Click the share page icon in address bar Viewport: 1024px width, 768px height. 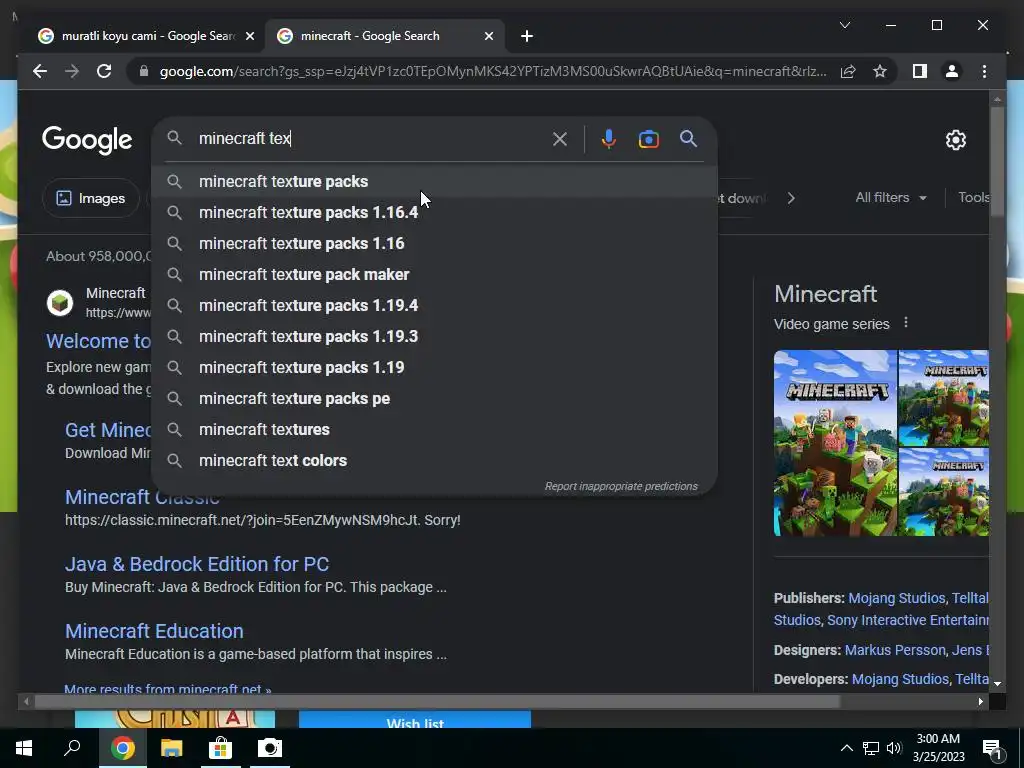click(x=848, y=71)
